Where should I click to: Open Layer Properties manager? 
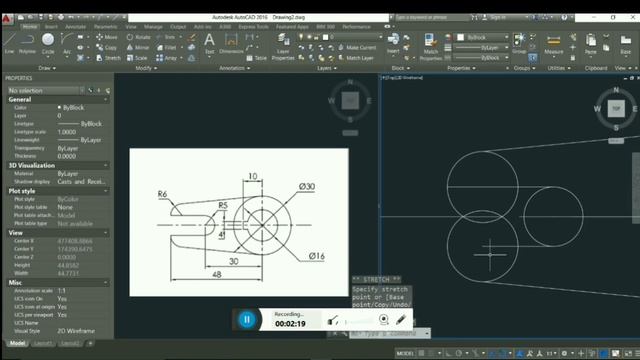coord(283,47)
